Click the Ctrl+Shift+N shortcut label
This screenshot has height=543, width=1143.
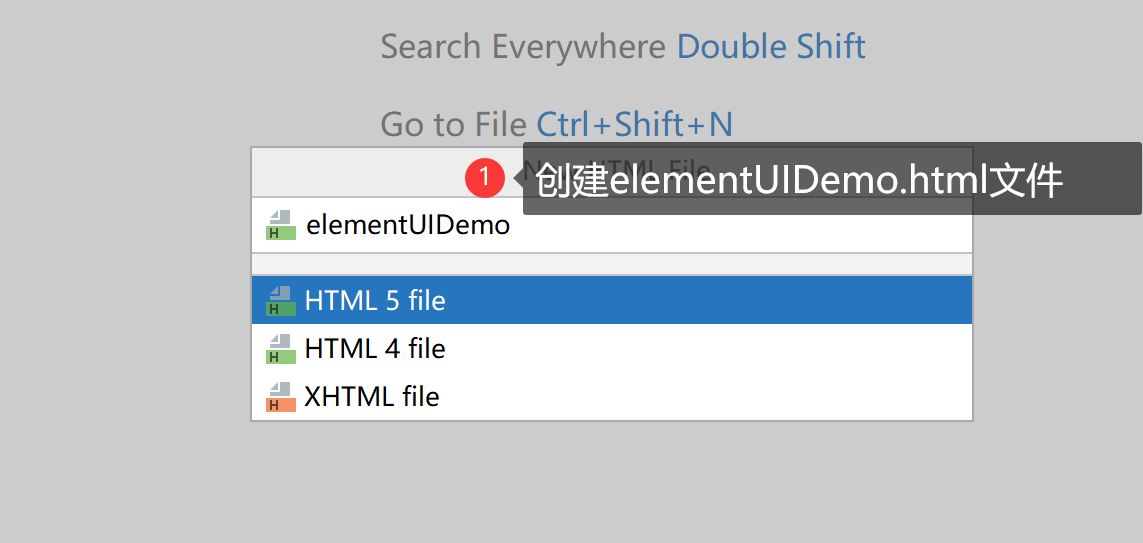pos(634,125)
